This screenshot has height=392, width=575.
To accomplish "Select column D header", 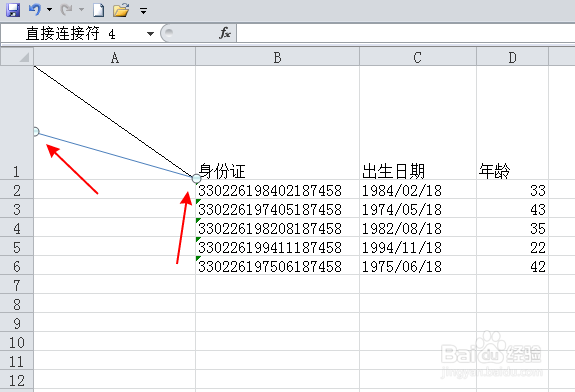I will (512, 57).
